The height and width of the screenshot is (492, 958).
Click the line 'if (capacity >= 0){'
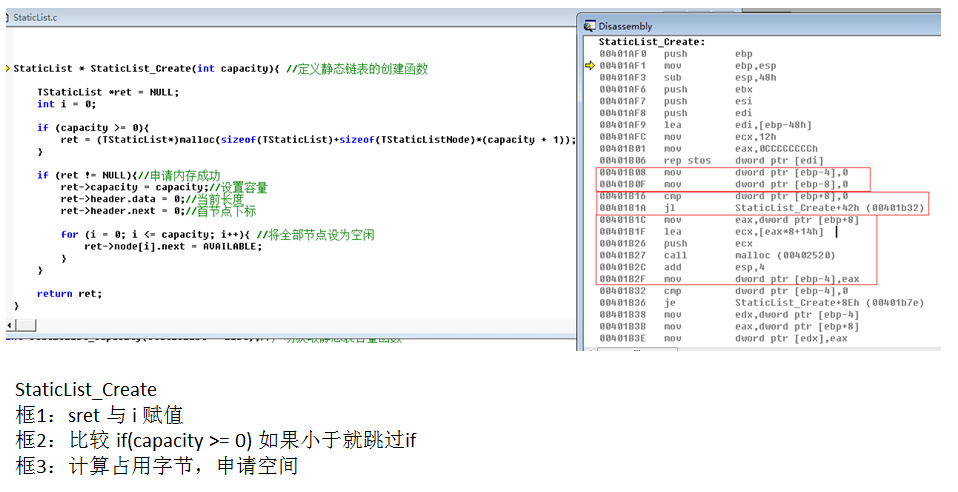[x=93, y=128]
